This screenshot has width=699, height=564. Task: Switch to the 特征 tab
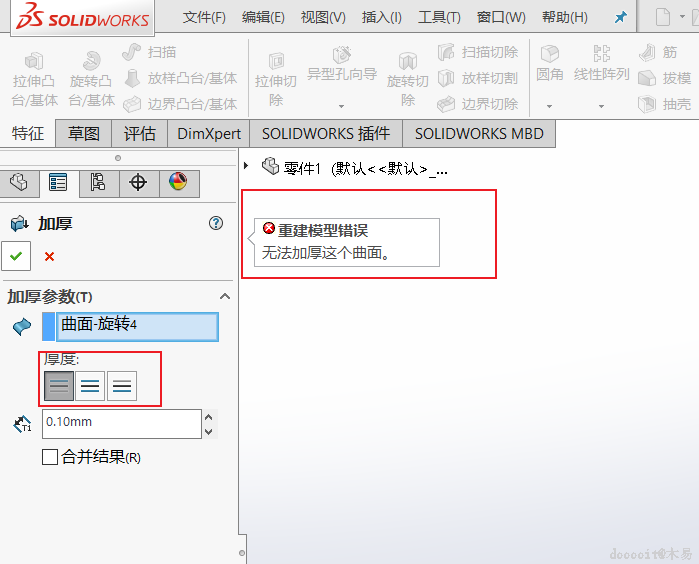click(28, 133)
